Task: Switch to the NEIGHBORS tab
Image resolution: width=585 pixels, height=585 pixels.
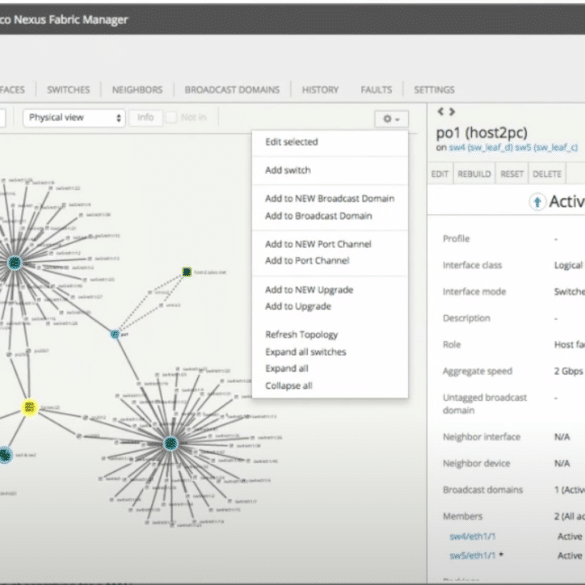Action: click(137, 90)
